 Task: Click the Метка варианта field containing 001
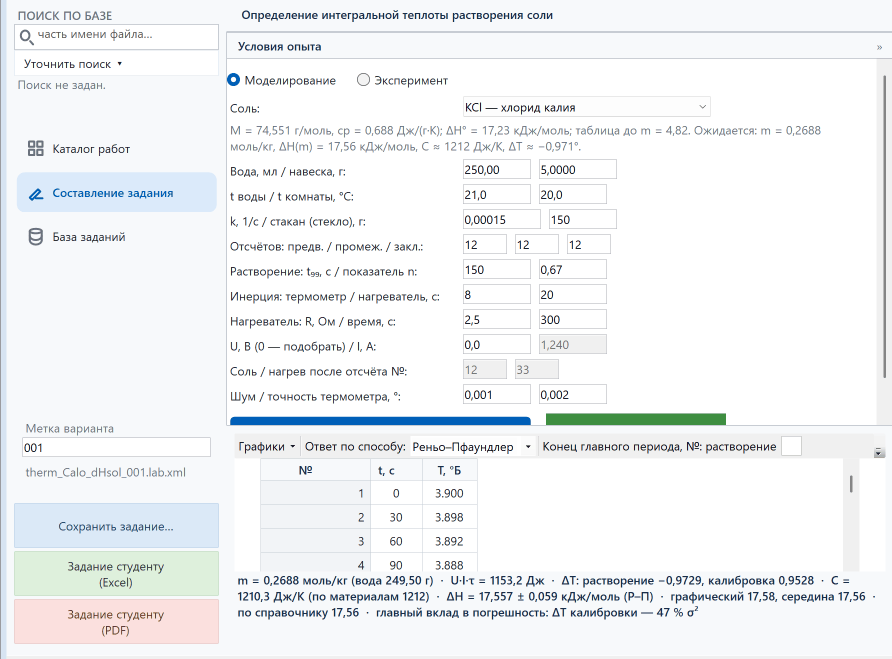coord(117,447)
